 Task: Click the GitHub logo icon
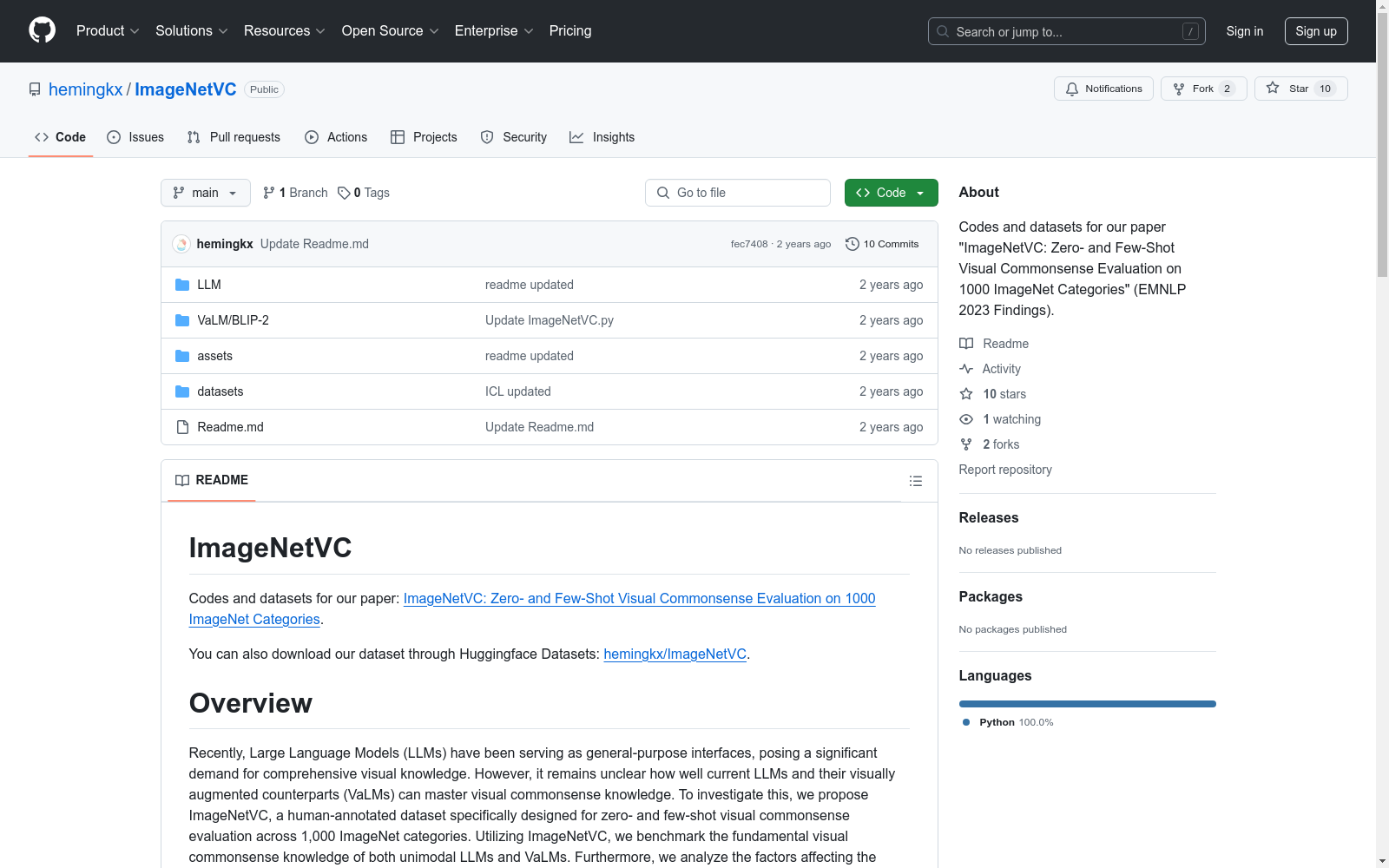pos(42,30)
